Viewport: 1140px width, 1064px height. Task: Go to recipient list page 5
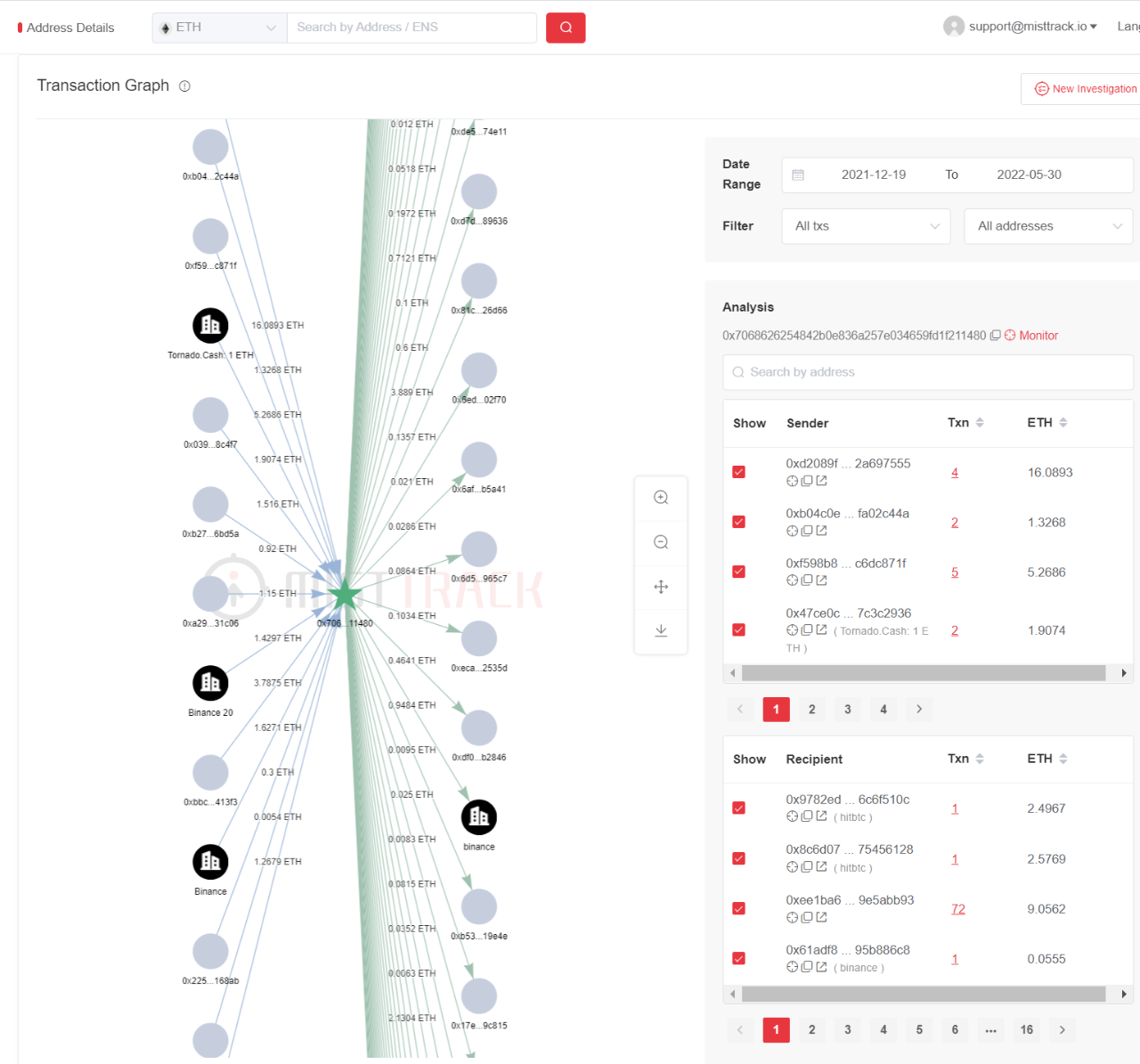pos(919,1030)
